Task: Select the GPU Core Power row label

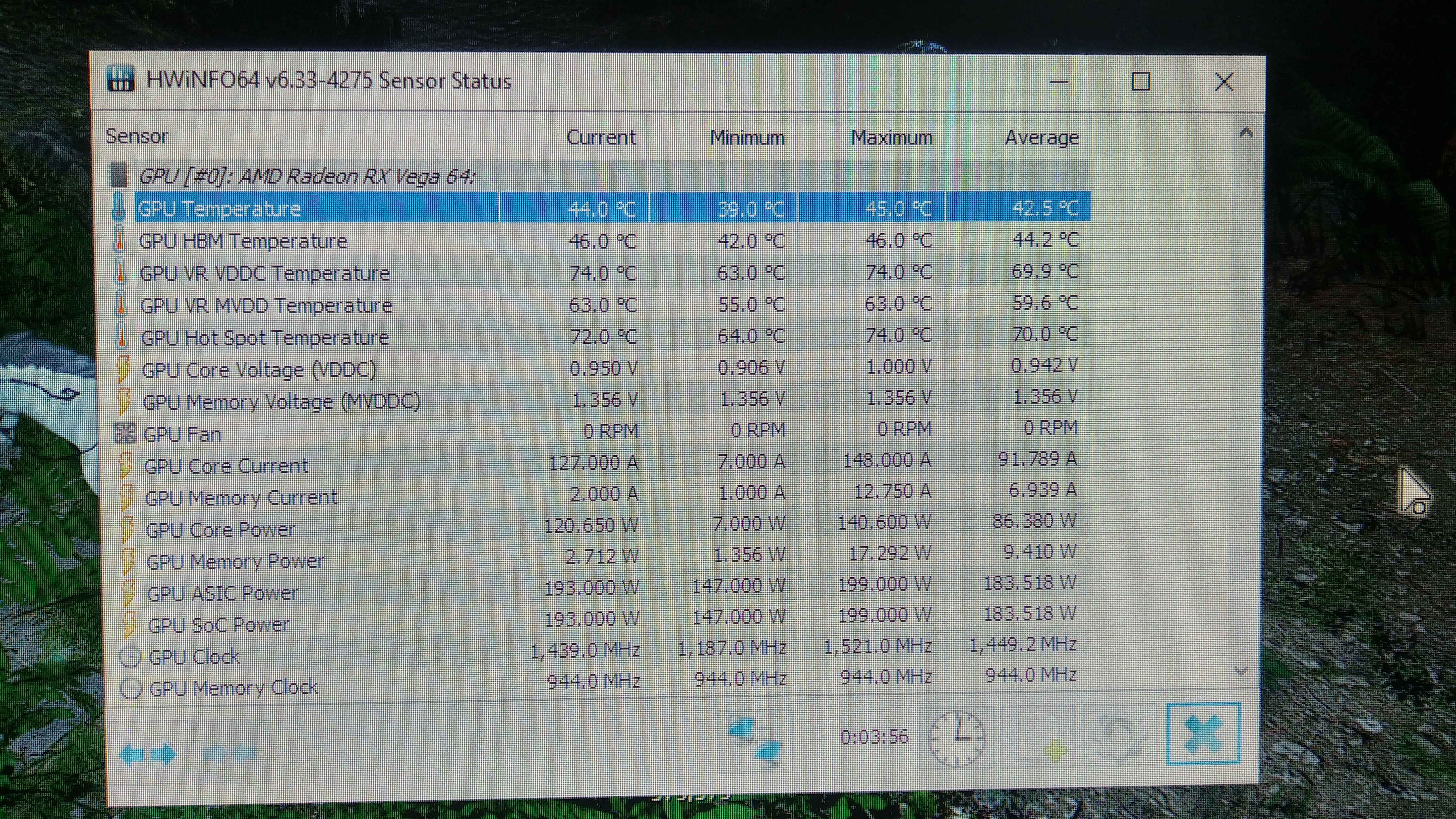Action: pos(221,530)
